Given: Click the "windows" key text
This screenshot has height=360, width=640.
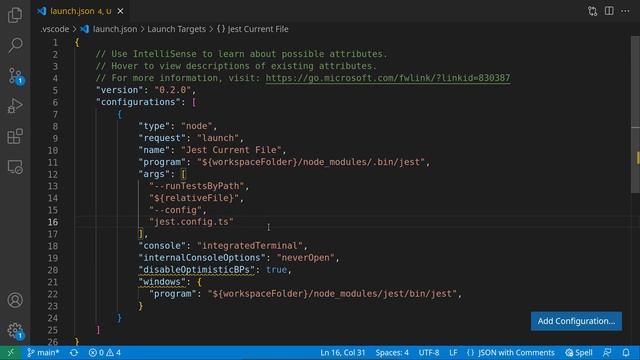Looking at the screenshot, I should click(162, 282).
